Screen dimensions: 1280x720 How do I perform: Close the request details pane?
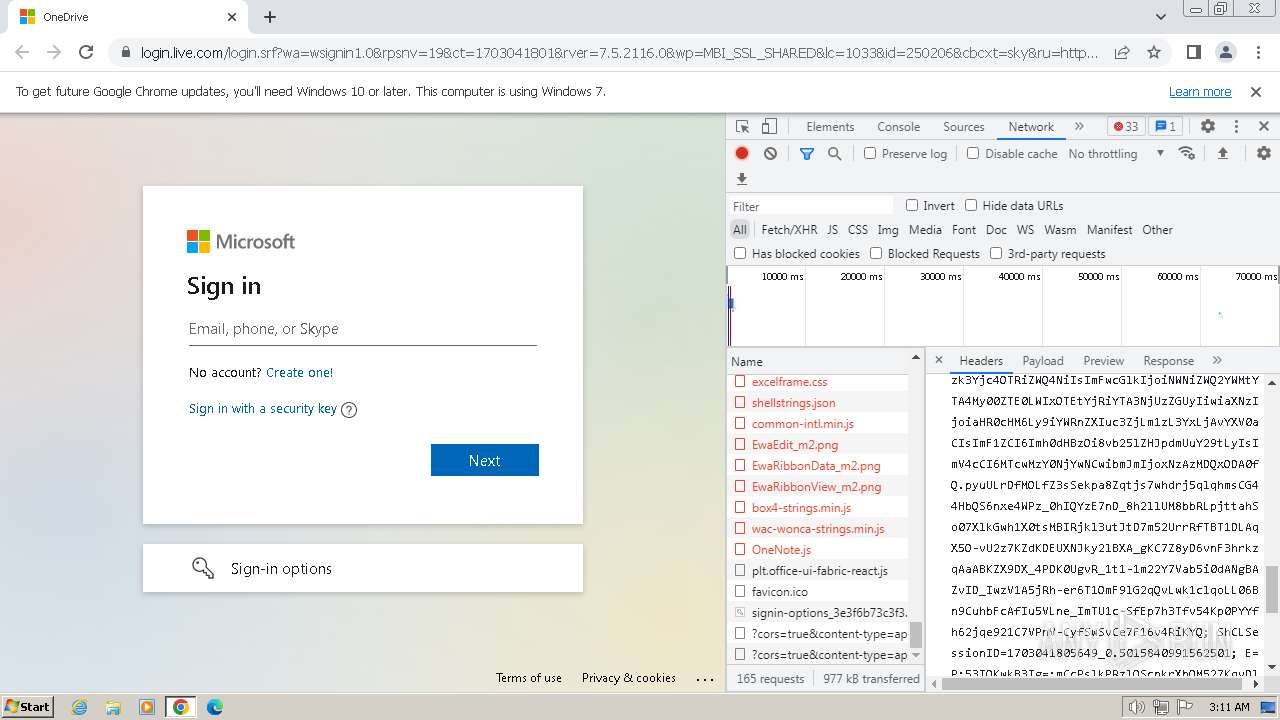pyautogui.click(x=938, y=360)
